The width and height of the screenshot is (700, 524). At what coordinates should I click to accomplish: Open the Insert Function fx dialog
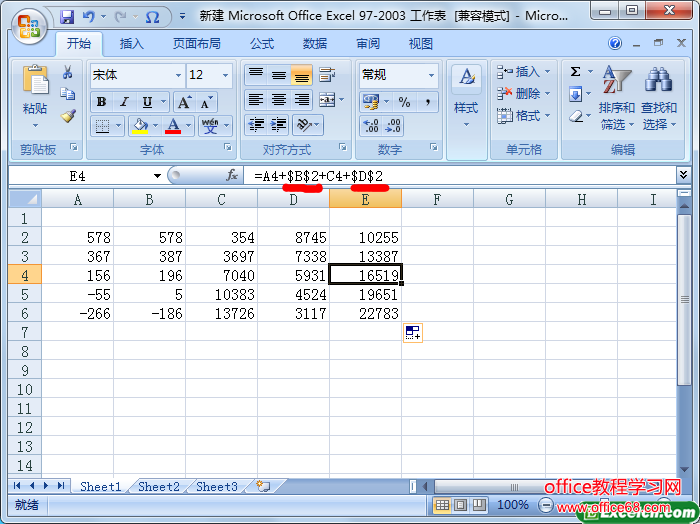232,175
